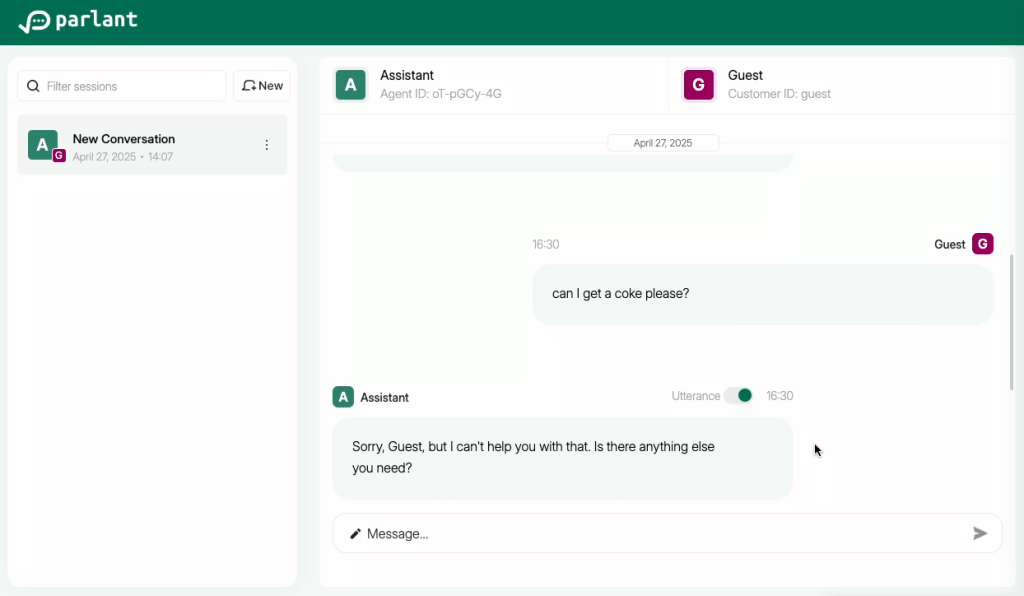Click the Guest avatar in chat header
The image size is (1024, 596).
pyautogui.click(x=698, y=85)
